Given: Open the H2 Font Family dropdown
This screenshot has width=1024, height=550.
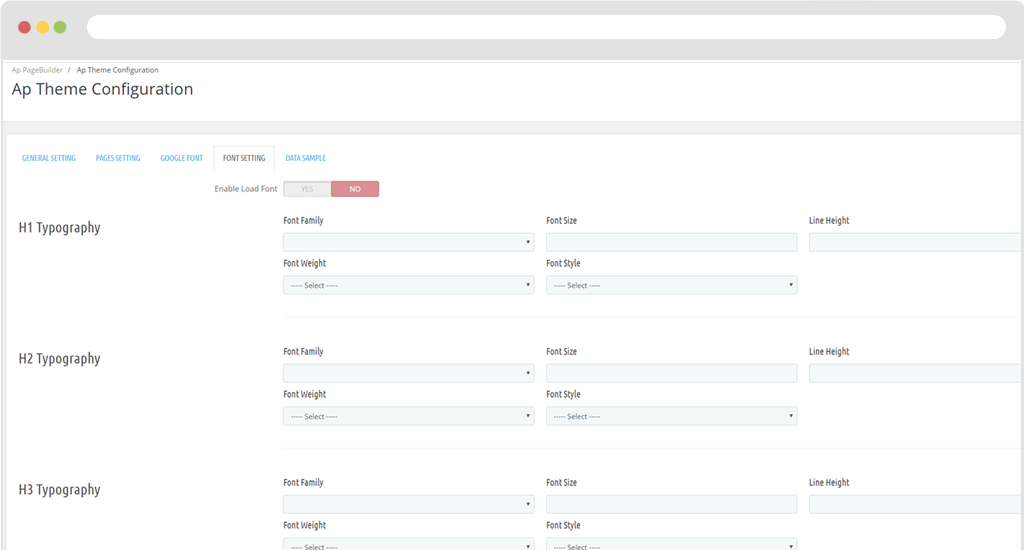Looking at the screenshot, I should (408, 373).
